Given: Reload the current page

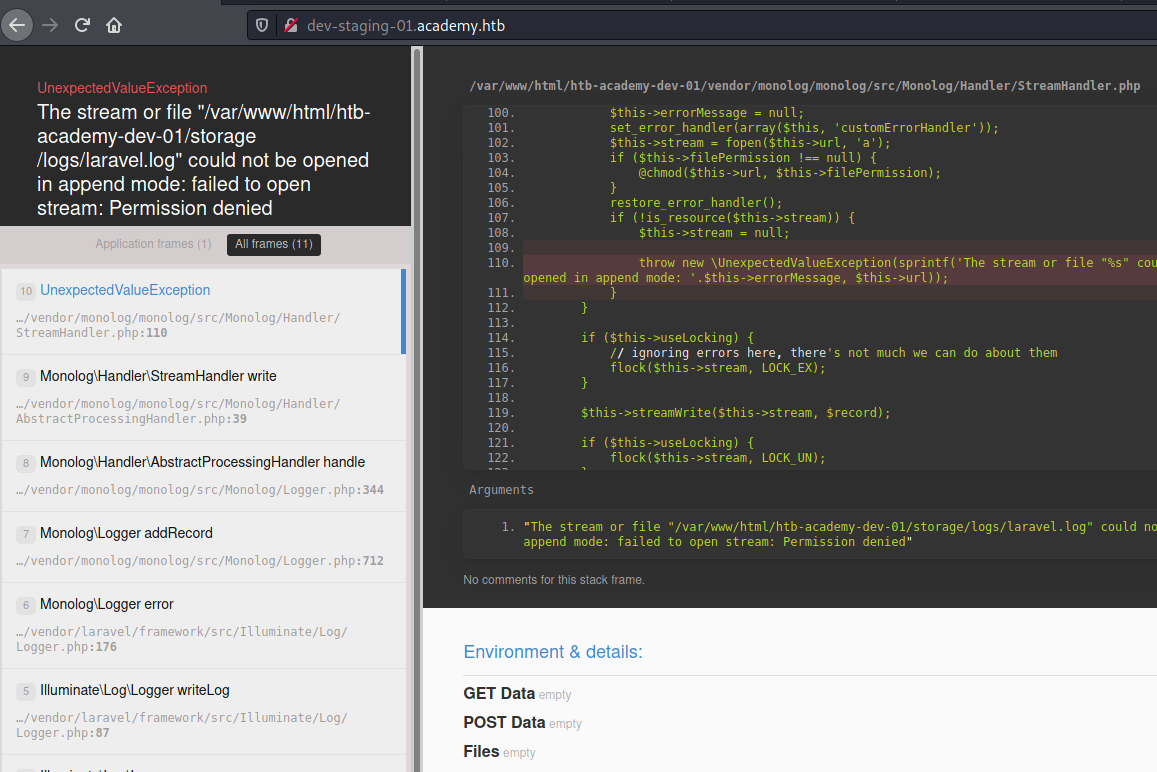Looking at the screenshot, I should click(83, 25).
